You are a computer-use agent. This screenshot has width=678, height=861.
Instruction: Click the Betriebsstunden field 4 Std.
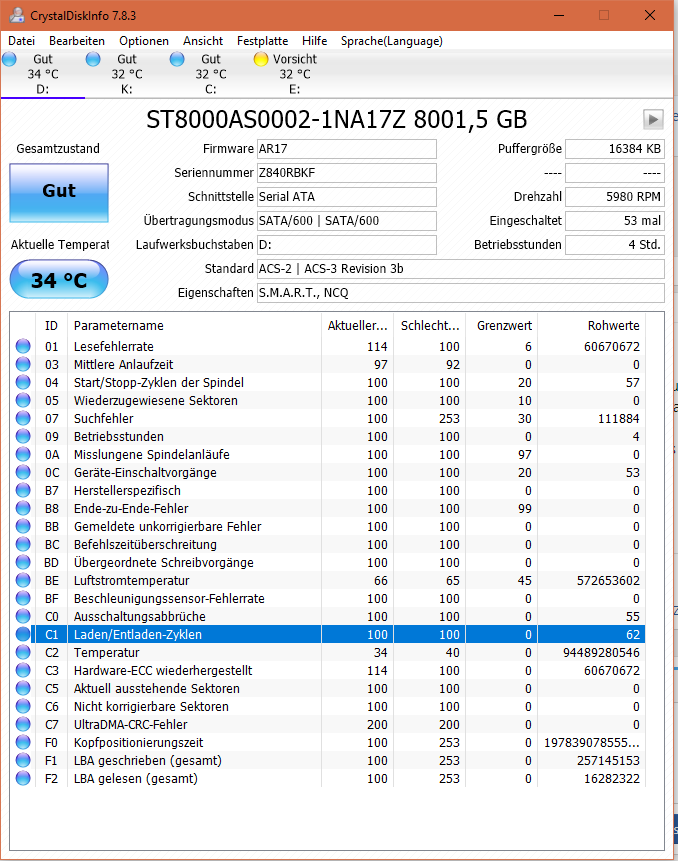[x=615, y=245]
